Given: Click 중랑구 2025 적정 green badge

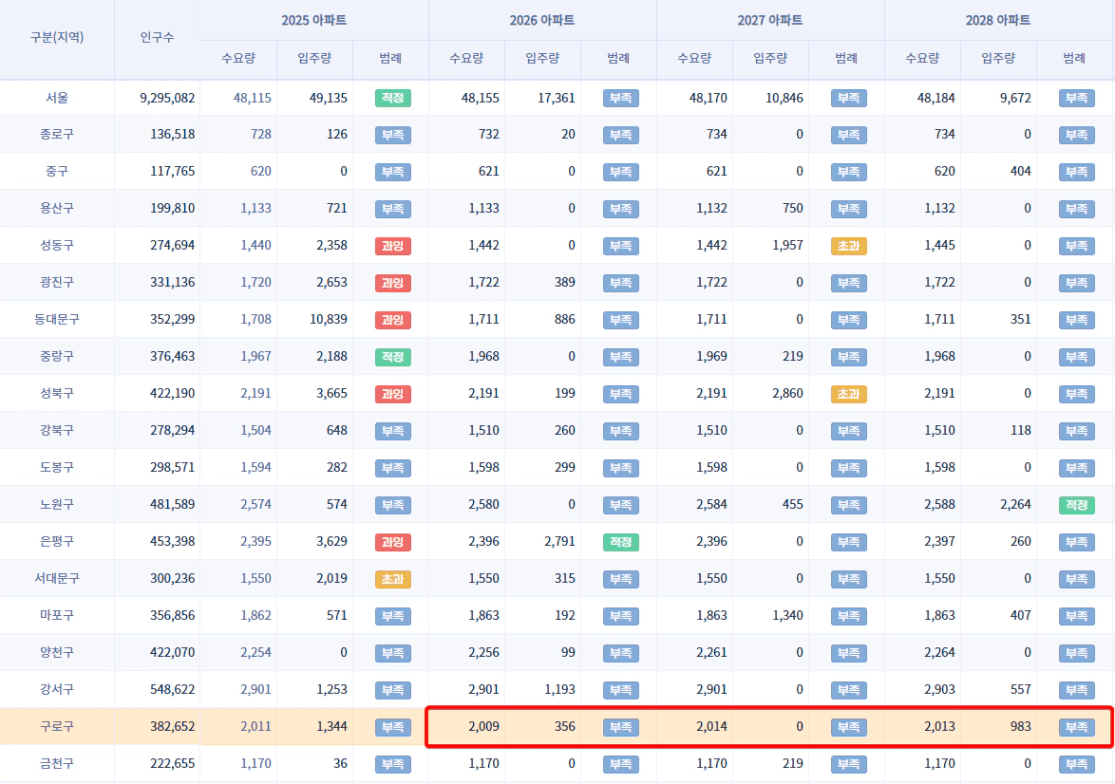Looking at the screenshot, I should pos(393,357).
